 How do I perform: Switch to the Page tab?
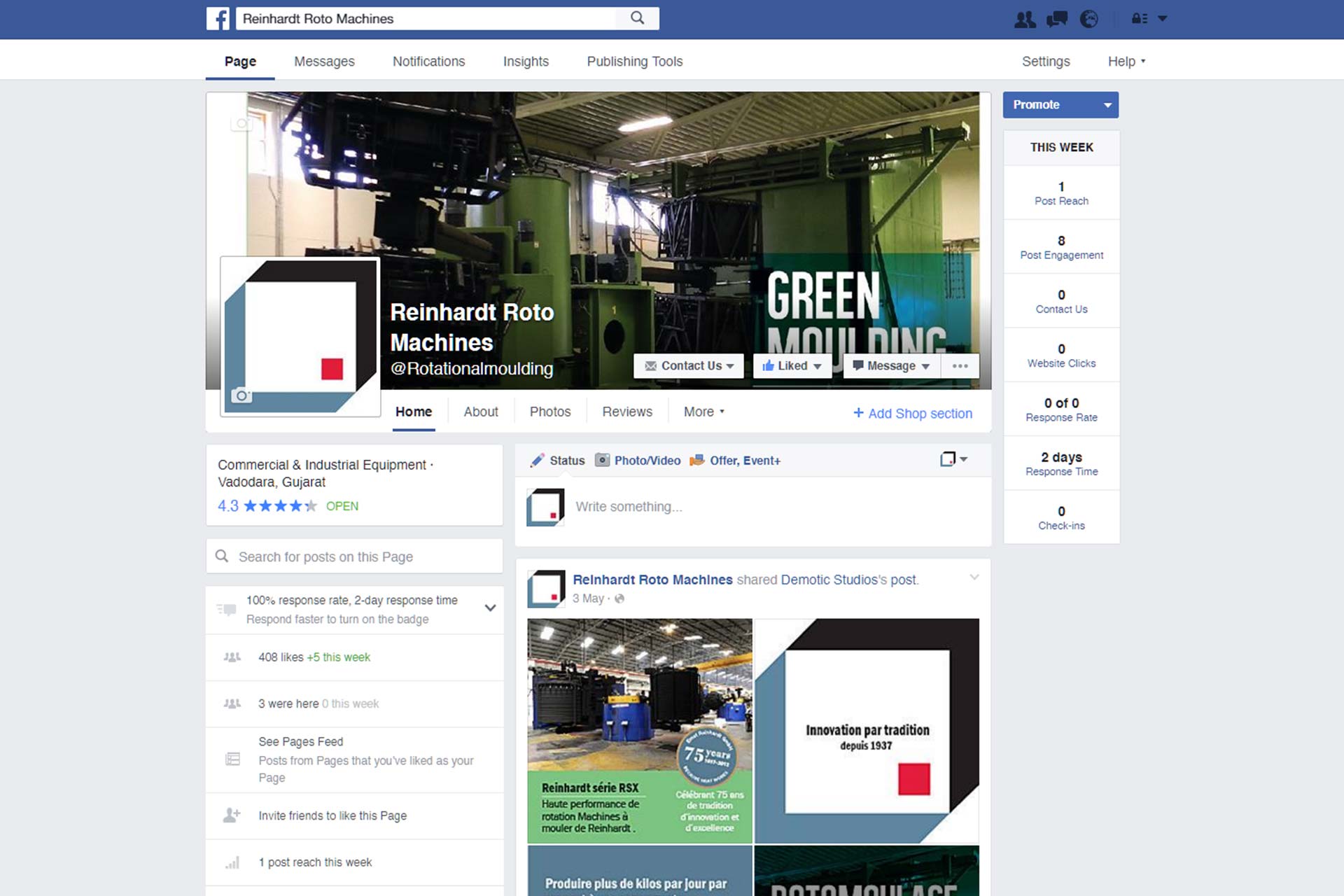[x=240, y=62]
